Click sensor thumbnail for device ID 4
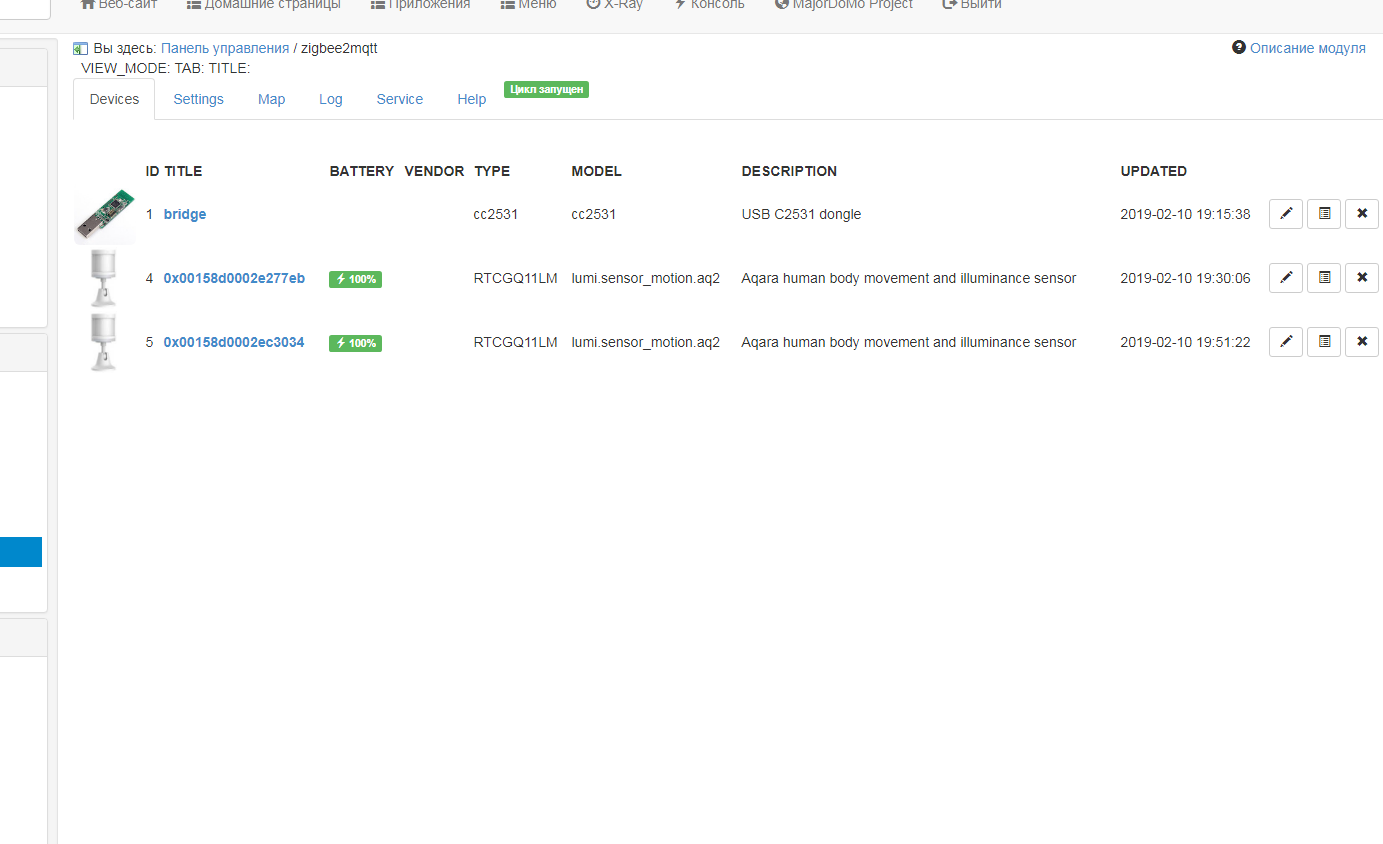 (x=104, y=278)
